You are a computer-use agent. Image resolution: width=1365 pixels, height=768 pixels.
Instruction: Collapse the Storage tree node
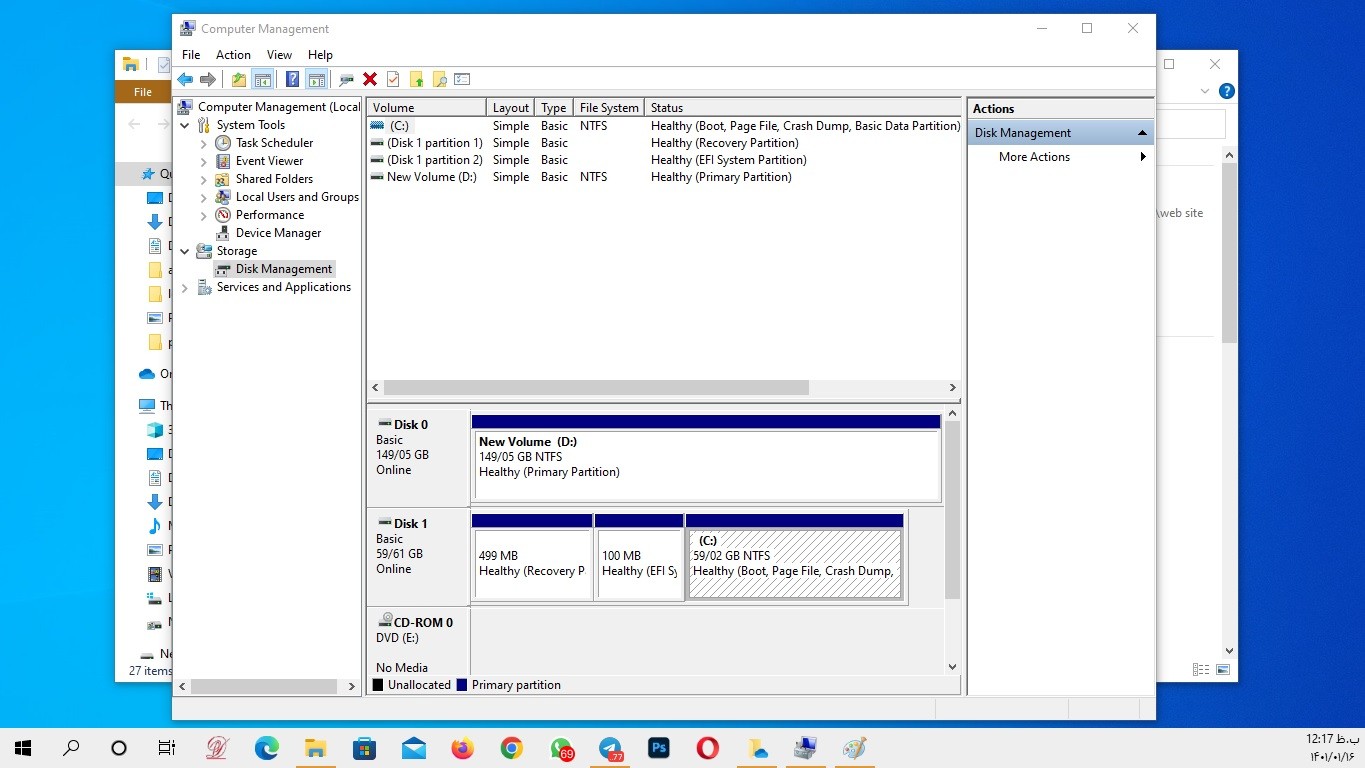click(x=185, y=252)
